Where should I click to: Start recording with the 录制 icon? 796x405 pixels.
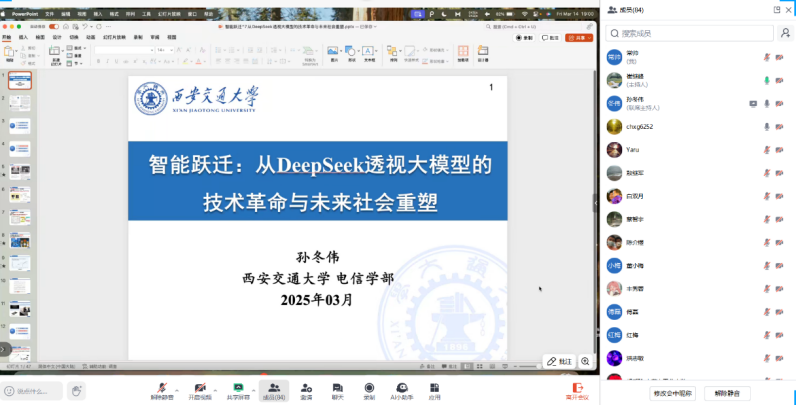tap(369, 387)
